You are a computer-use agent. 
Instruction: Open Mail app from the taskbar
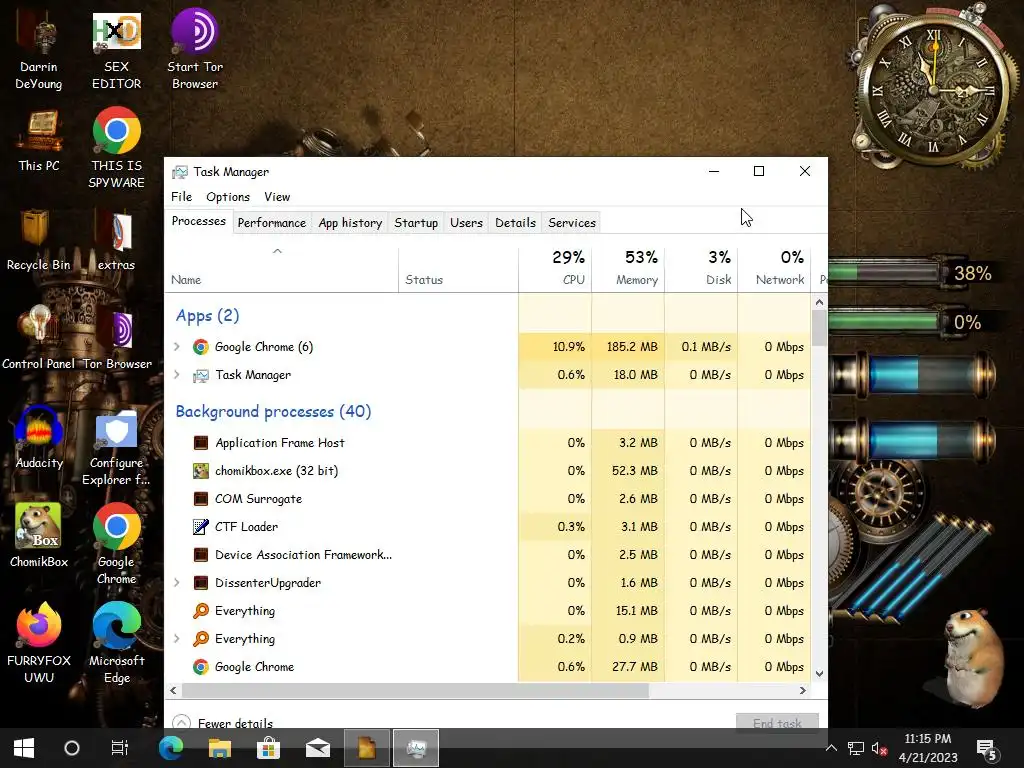(x=318, y=748)
